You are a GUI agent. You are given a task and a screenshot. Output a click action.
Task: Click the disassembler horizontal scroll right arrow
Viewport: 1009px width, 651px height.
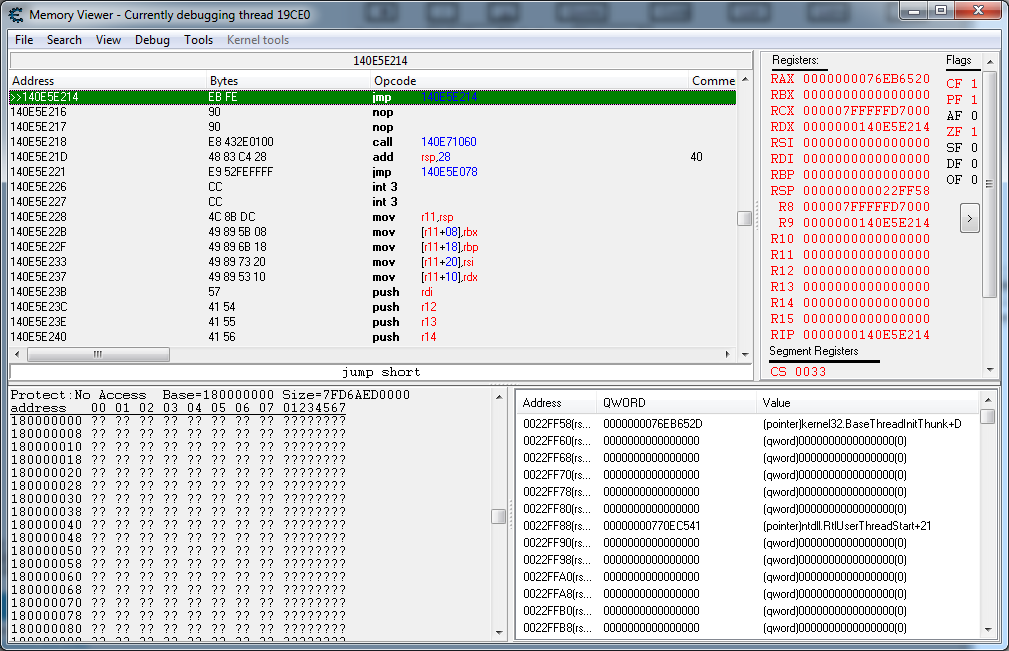(728, 354)
